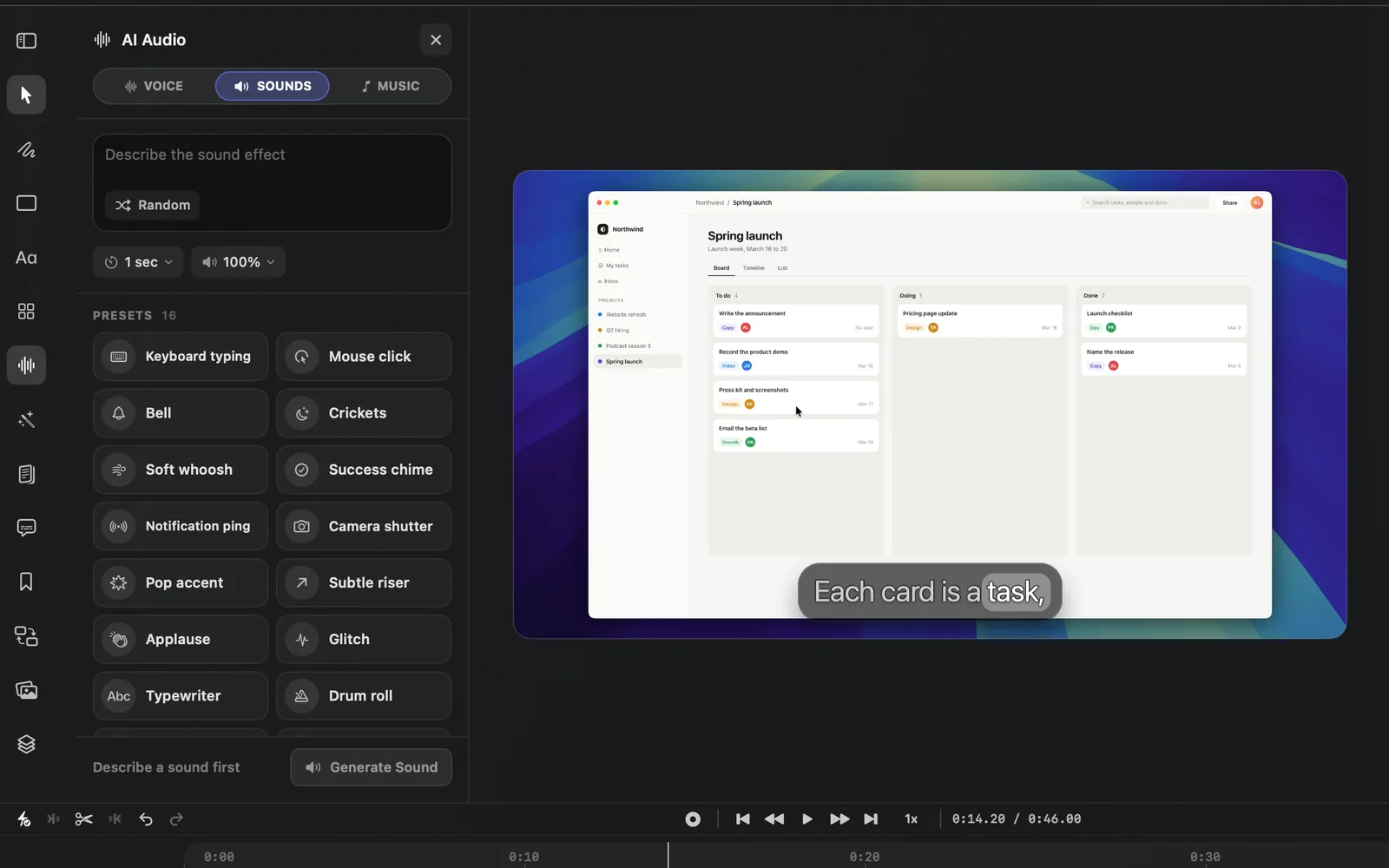
Task: Switch to the VOICE tab
Action: pyautogui.click(x=154, y=86)
